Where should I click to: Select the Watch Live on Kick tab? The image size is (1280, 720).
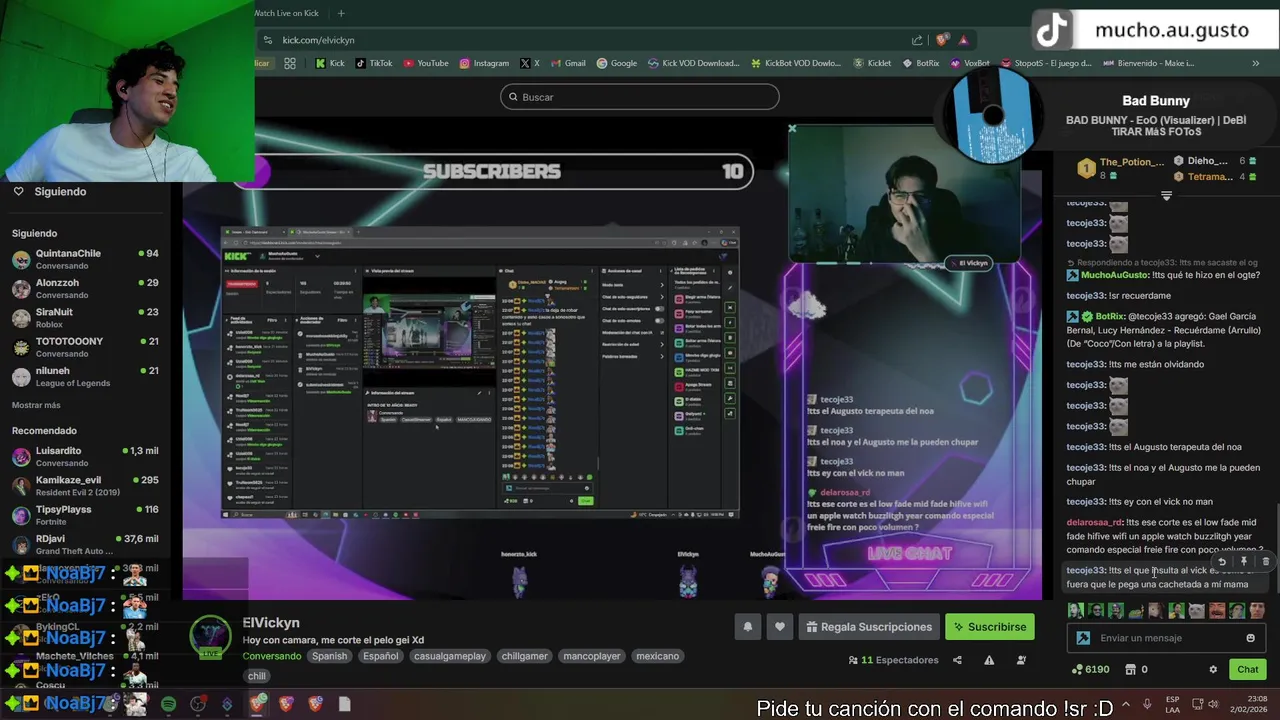pyautogui.click(x=287, y=13)
